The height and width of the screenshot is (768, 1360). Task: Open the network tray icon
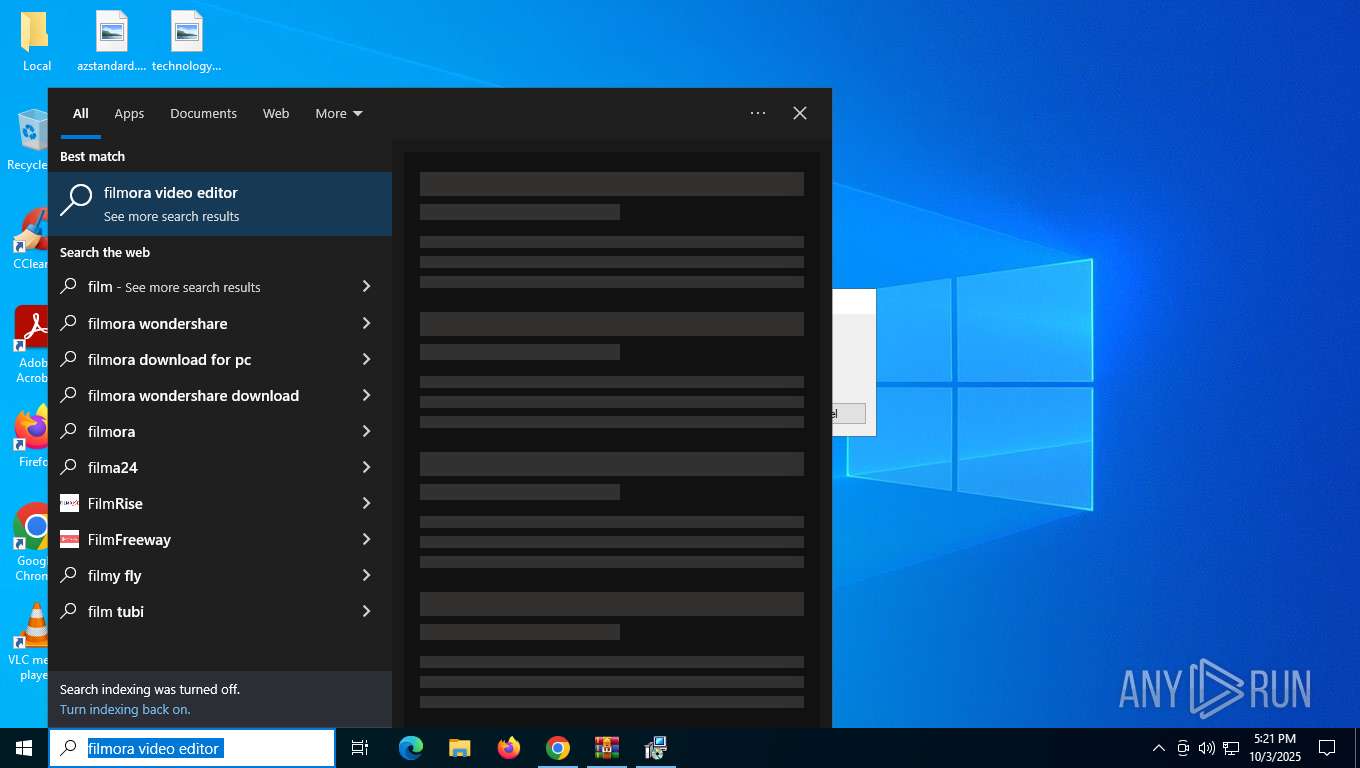point(1231,748)
